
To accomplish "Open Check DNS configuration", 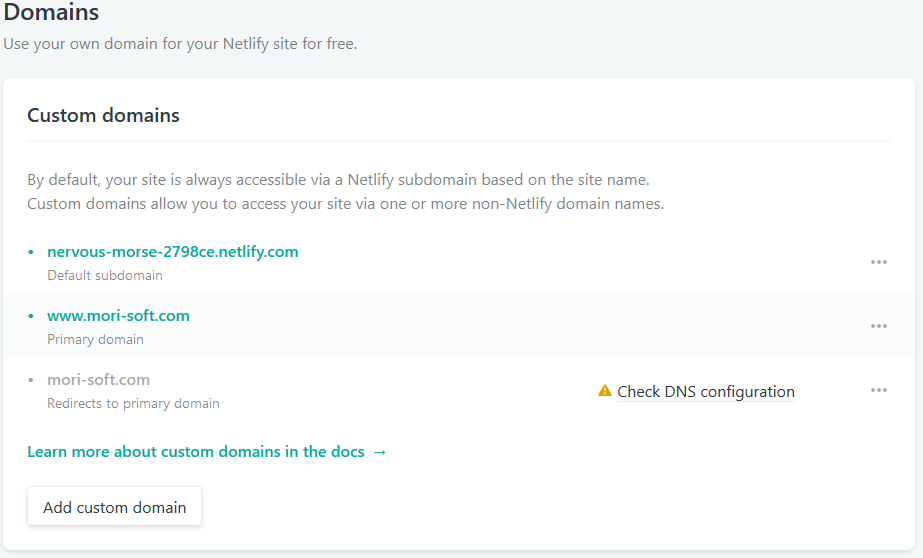I will click(706, 391).
